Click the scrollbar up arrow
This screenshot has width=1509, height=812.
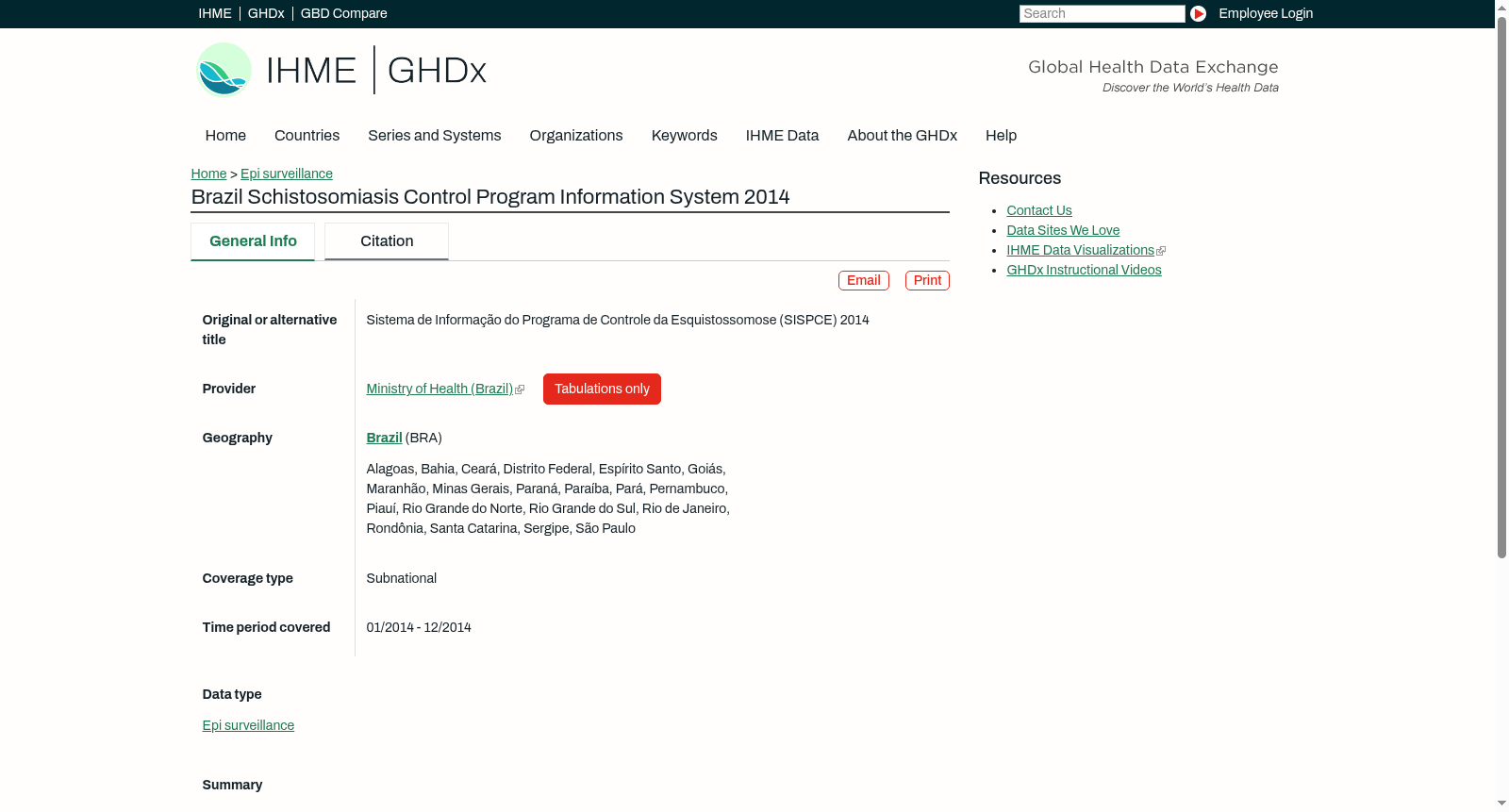[x=1501, y=7]
